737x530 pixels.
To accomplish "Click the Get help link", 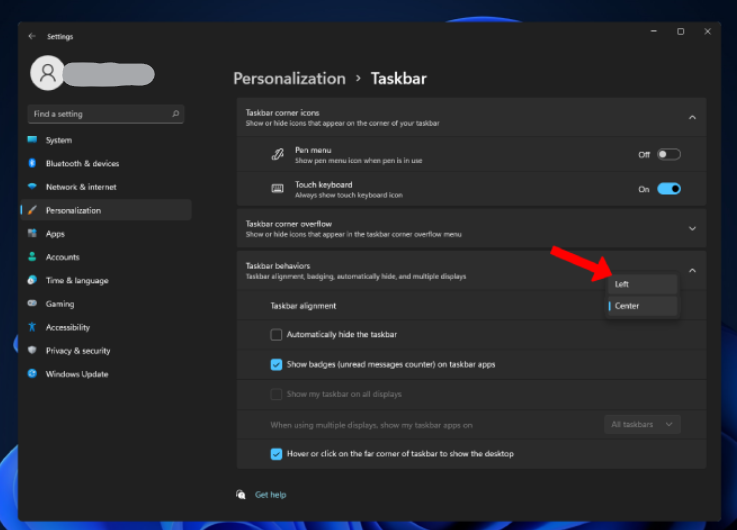I will click(x=270, y=495).
